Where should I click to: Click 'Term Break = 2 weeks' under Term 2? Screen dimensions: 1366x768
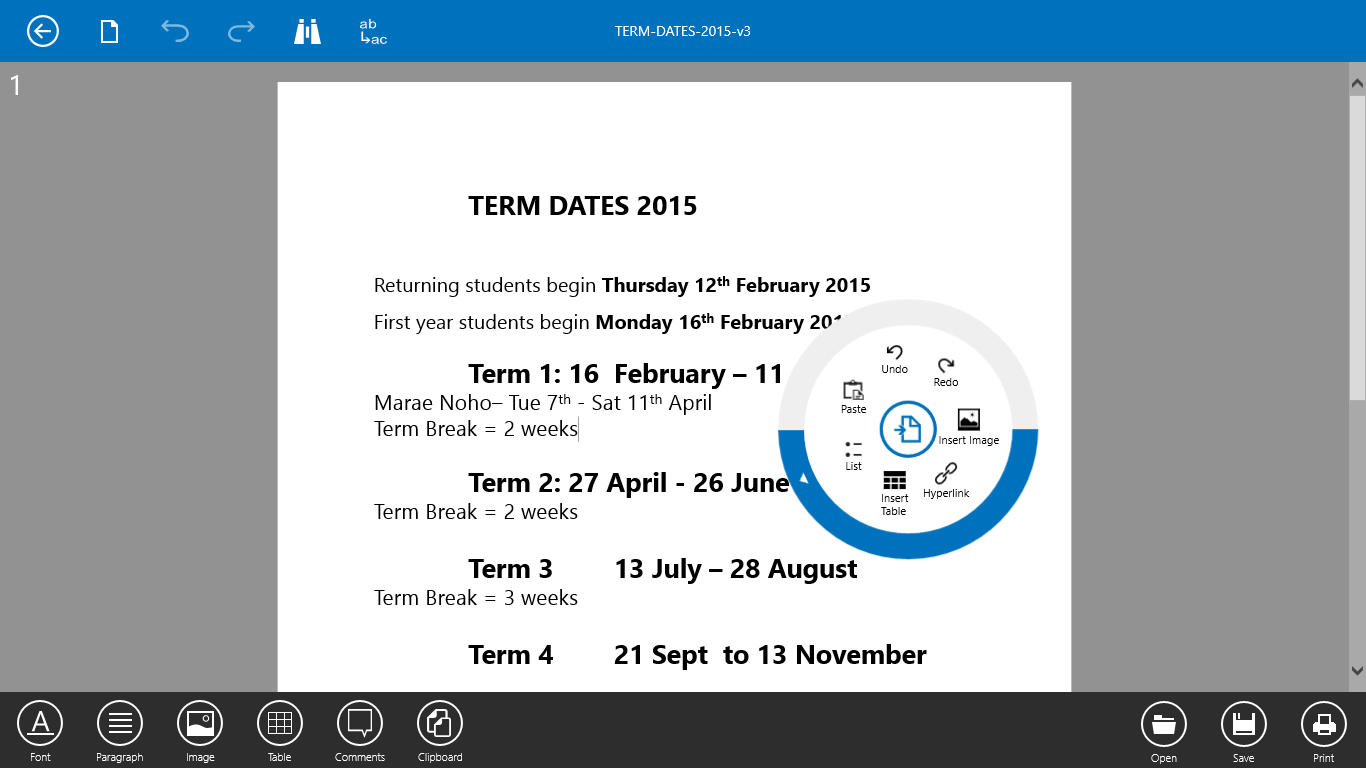pyautogui.click(x=476, y=512)
